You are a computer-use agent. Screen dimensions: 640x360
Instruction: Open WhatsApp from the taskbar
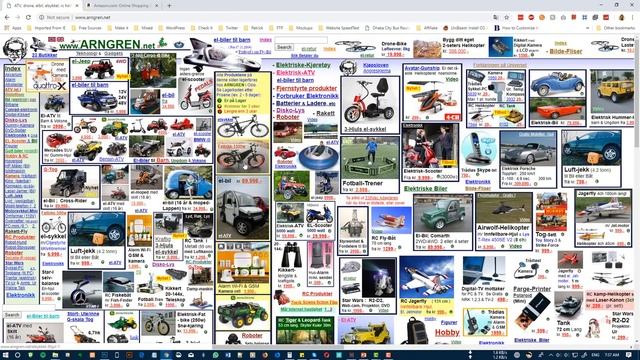(215, 355)
